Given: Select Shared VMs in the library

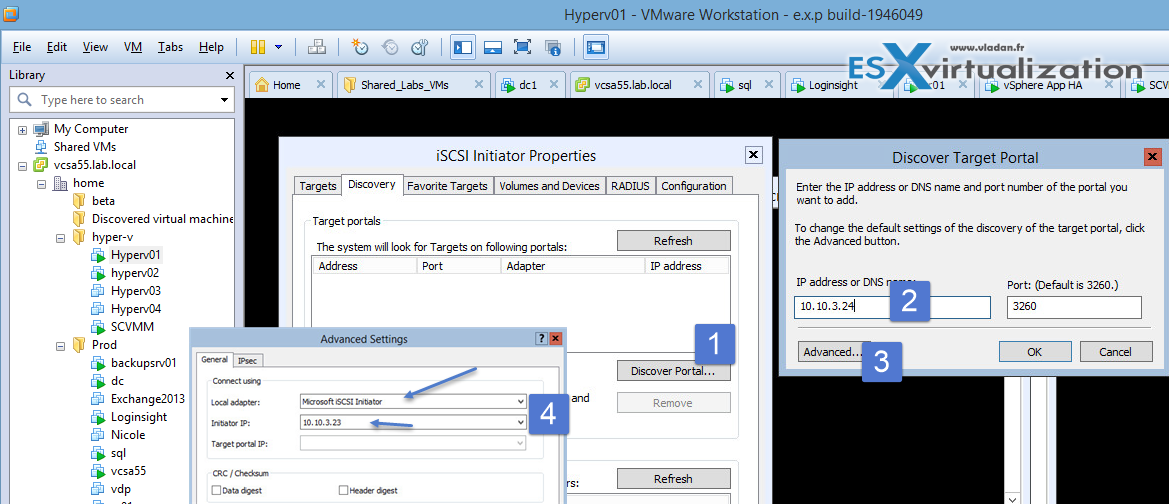Looking at the screenshot, I should tap(84, 147).
